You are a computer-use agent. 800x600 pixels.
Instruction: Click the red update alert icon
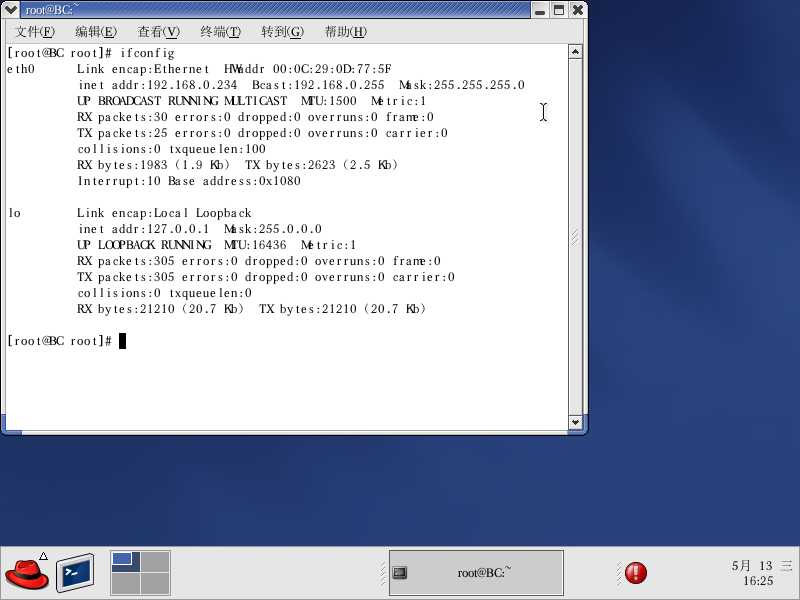tap(636, 572)
